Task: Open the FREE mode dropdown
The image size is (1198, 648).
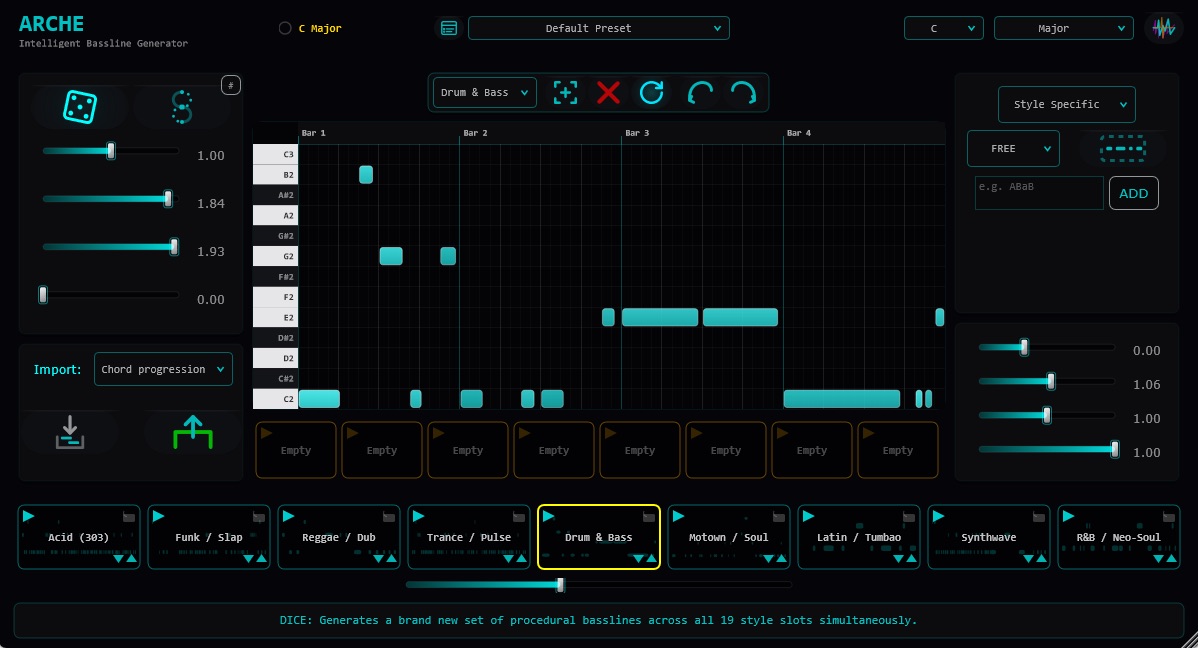Action: pyautogui.click(x=1013, y=148)
